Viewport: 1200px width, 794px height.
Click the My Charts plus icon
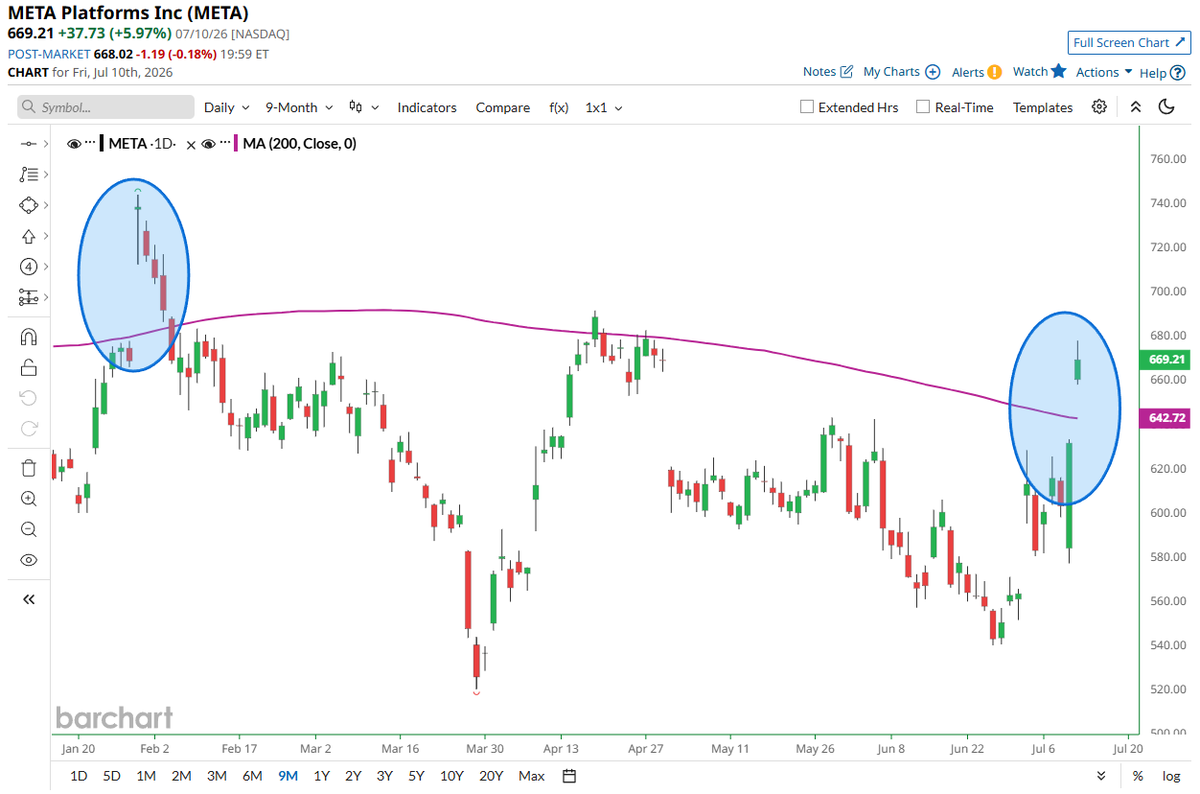pyautogui.click(x=932, y=72)
